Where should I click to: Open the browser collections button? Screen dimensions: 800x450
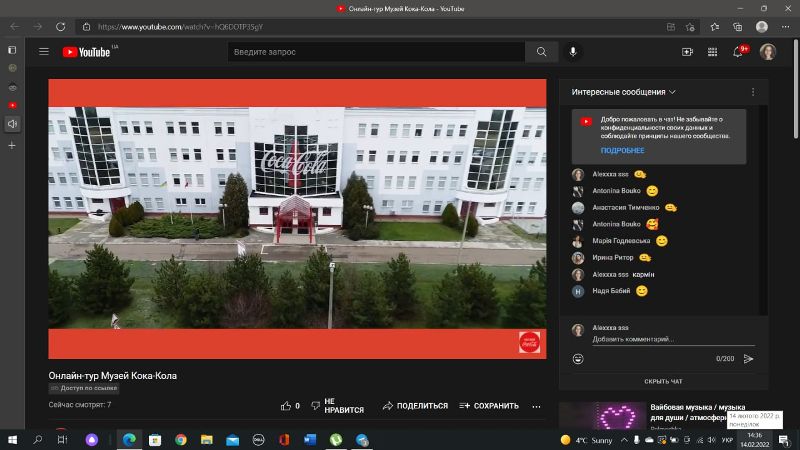[738, 27]
